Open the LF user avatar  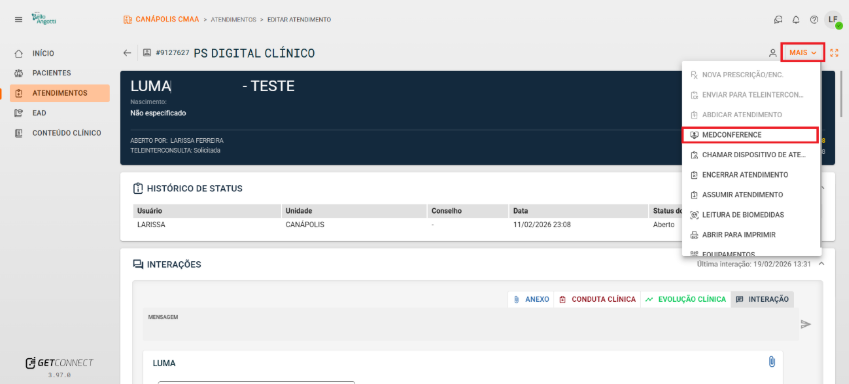[x=833, y=20]
